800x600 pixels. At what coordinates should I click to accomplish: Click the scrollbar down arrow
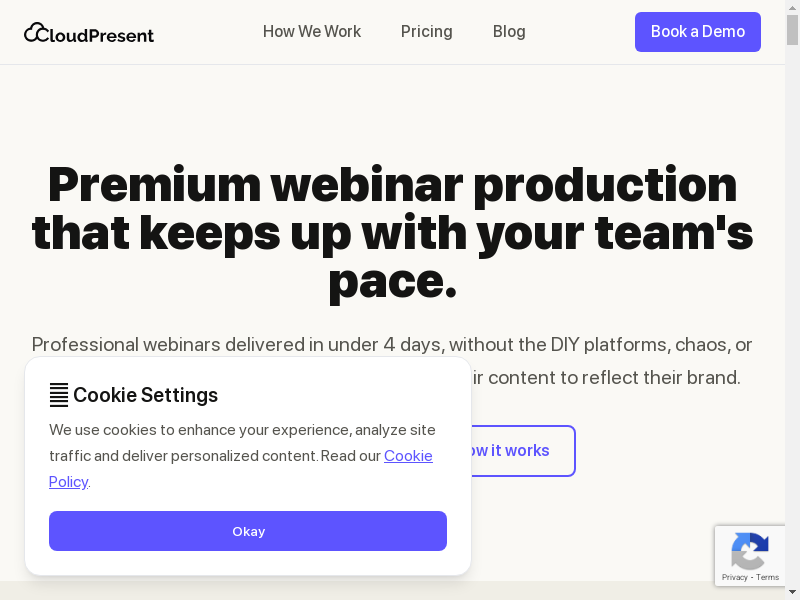[x=793, y=593]
